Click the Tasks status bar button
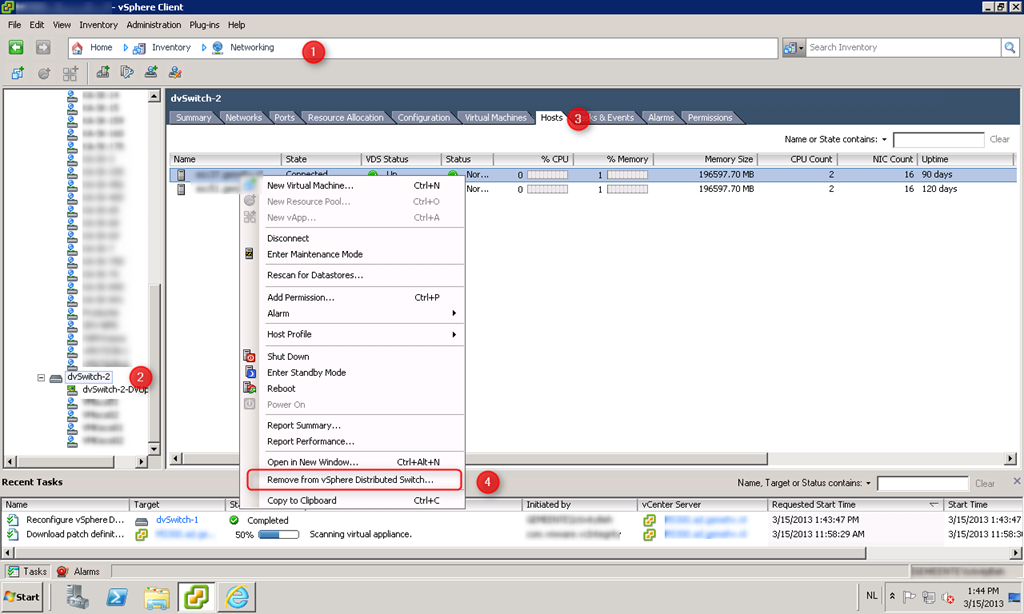Viewport: 1024px width, 614px height. [27, 572]
